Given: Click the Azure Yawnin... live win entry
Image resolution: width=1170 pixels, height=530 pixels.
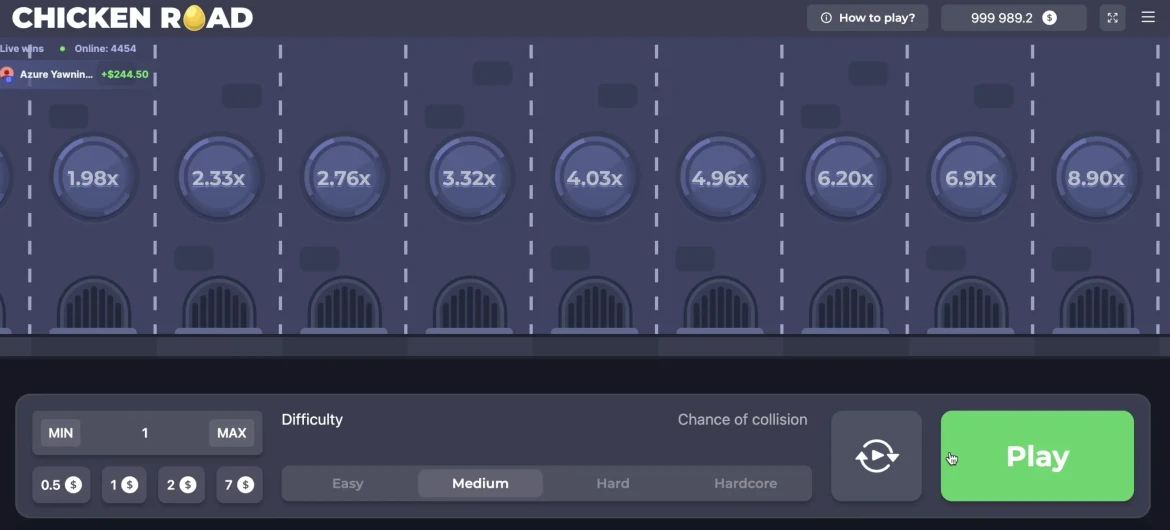Looking at the screenshot, I should point(77,75).
